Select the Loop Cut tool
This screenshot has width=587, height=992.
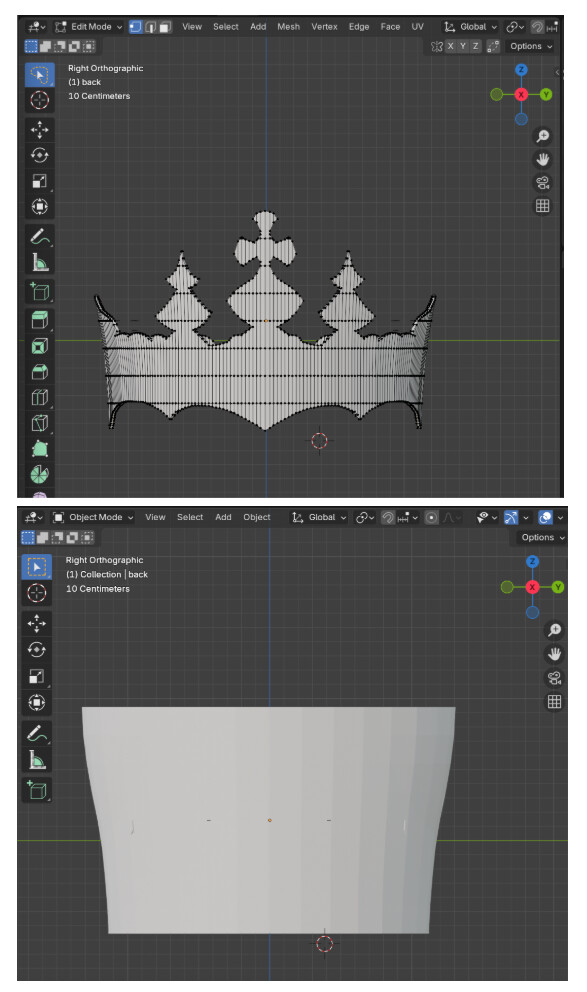click(x=39, y=397)
